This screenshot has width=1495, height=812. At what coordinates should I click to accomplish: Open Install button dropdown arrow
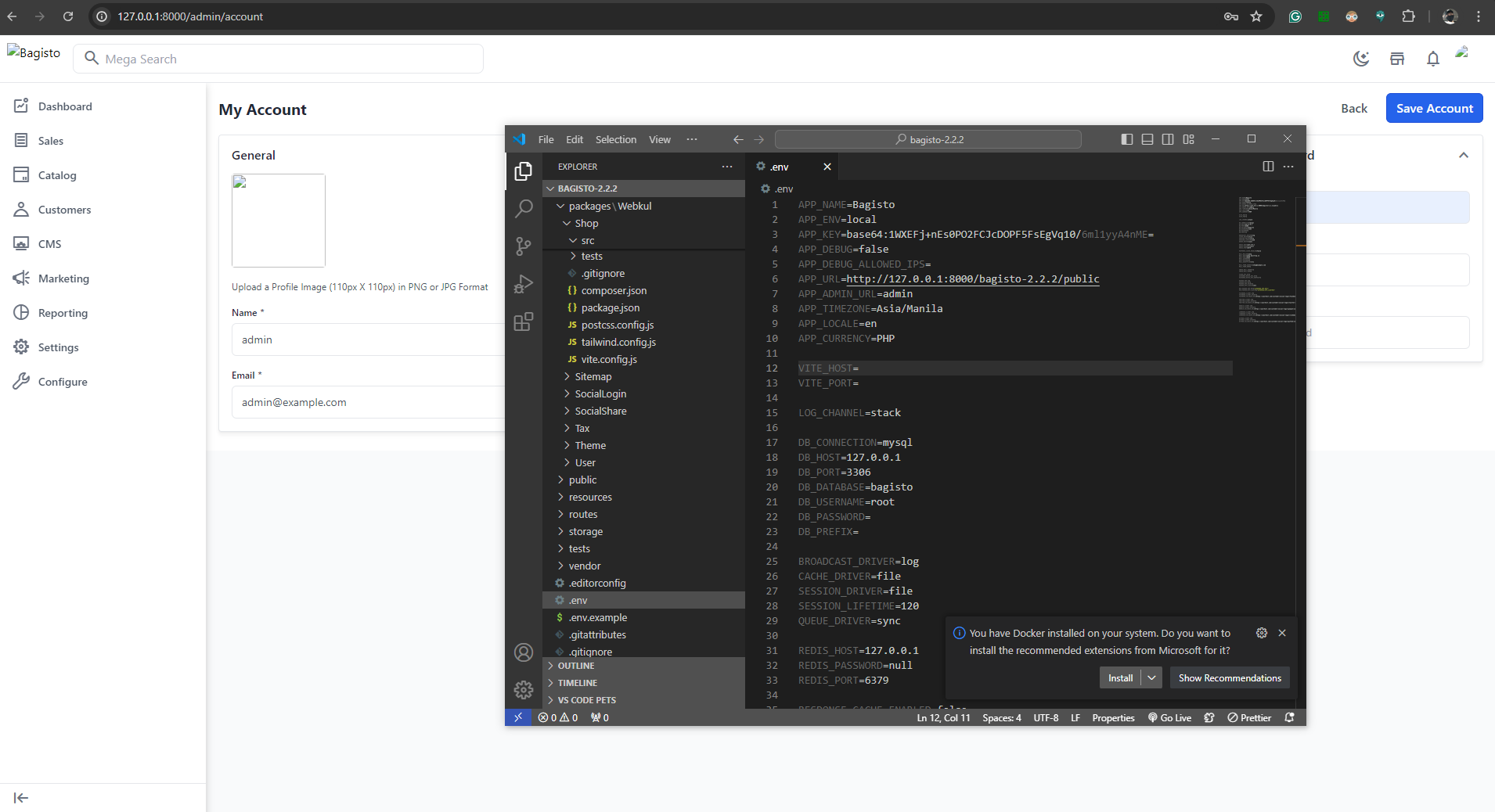[1151, 677]
